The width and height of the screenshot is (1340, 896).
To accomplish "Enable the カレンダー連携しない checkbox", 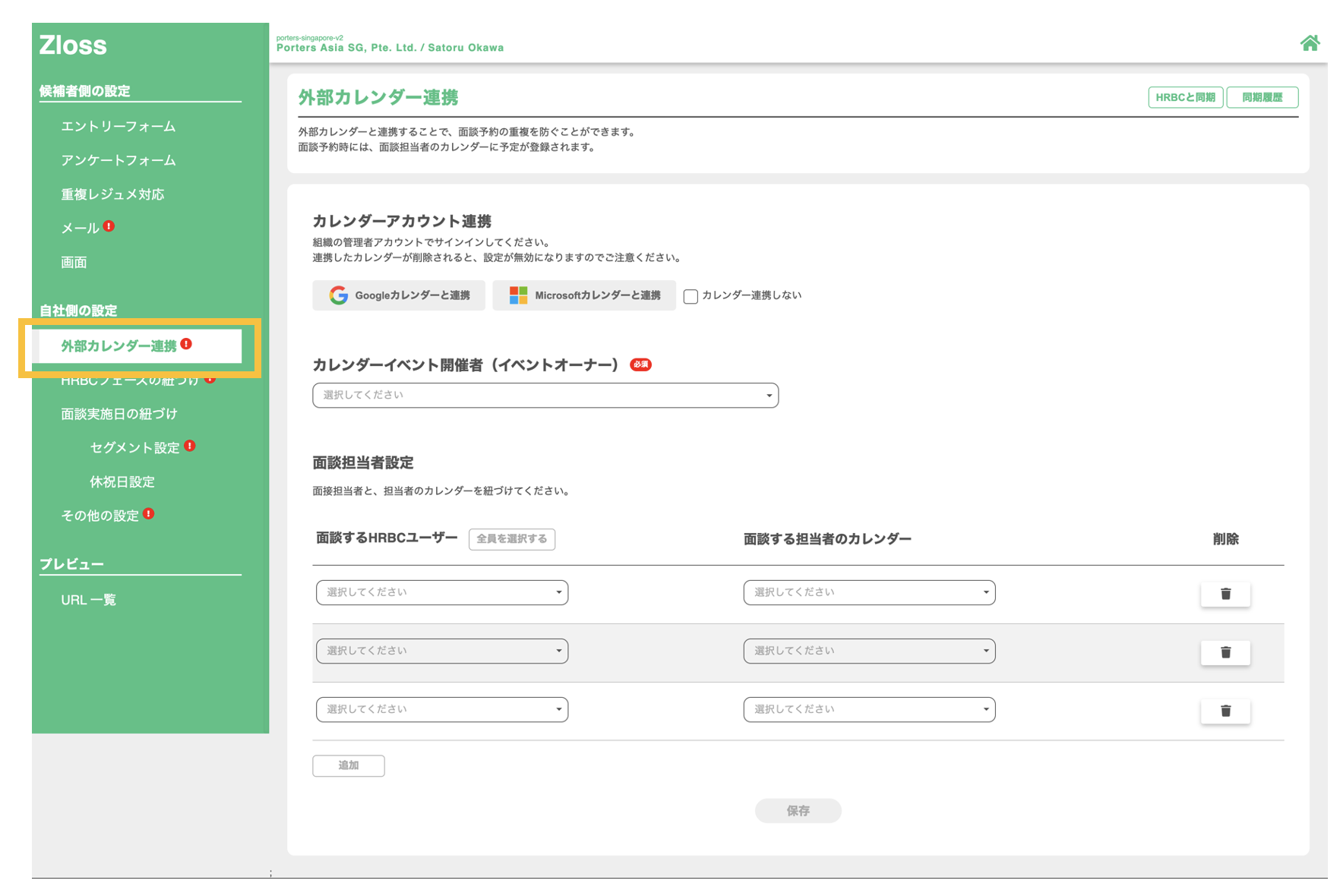I will click(690, 296).
